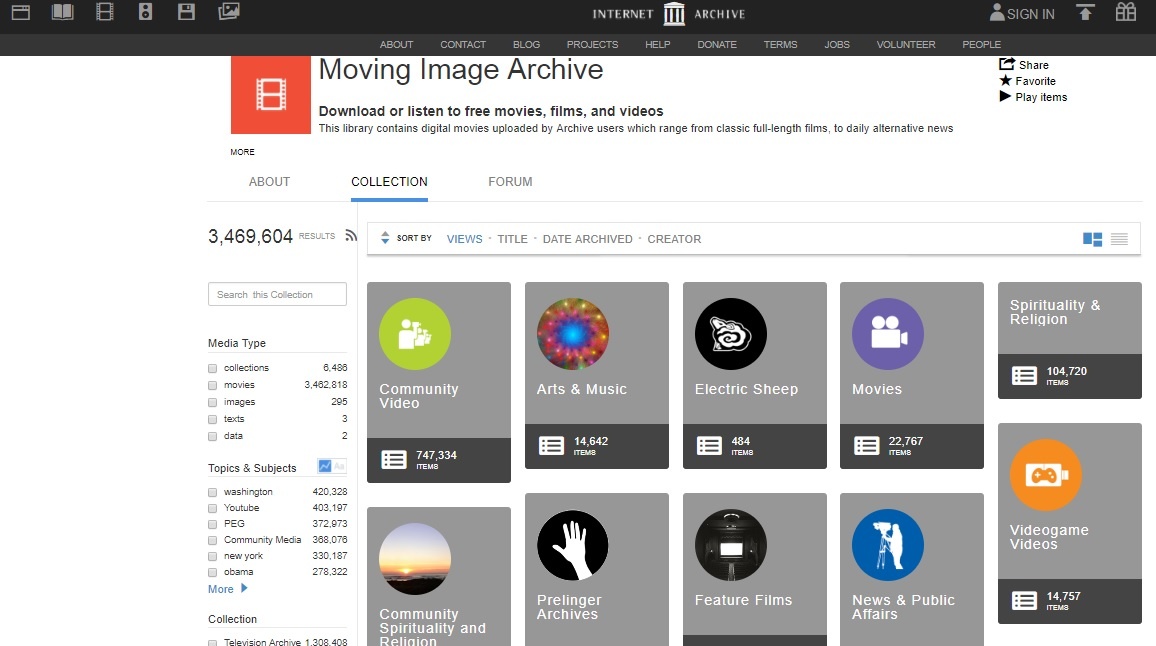The image size is (1156, 646).
Task: Check the Youtube topic box
Action: (212, 508)
